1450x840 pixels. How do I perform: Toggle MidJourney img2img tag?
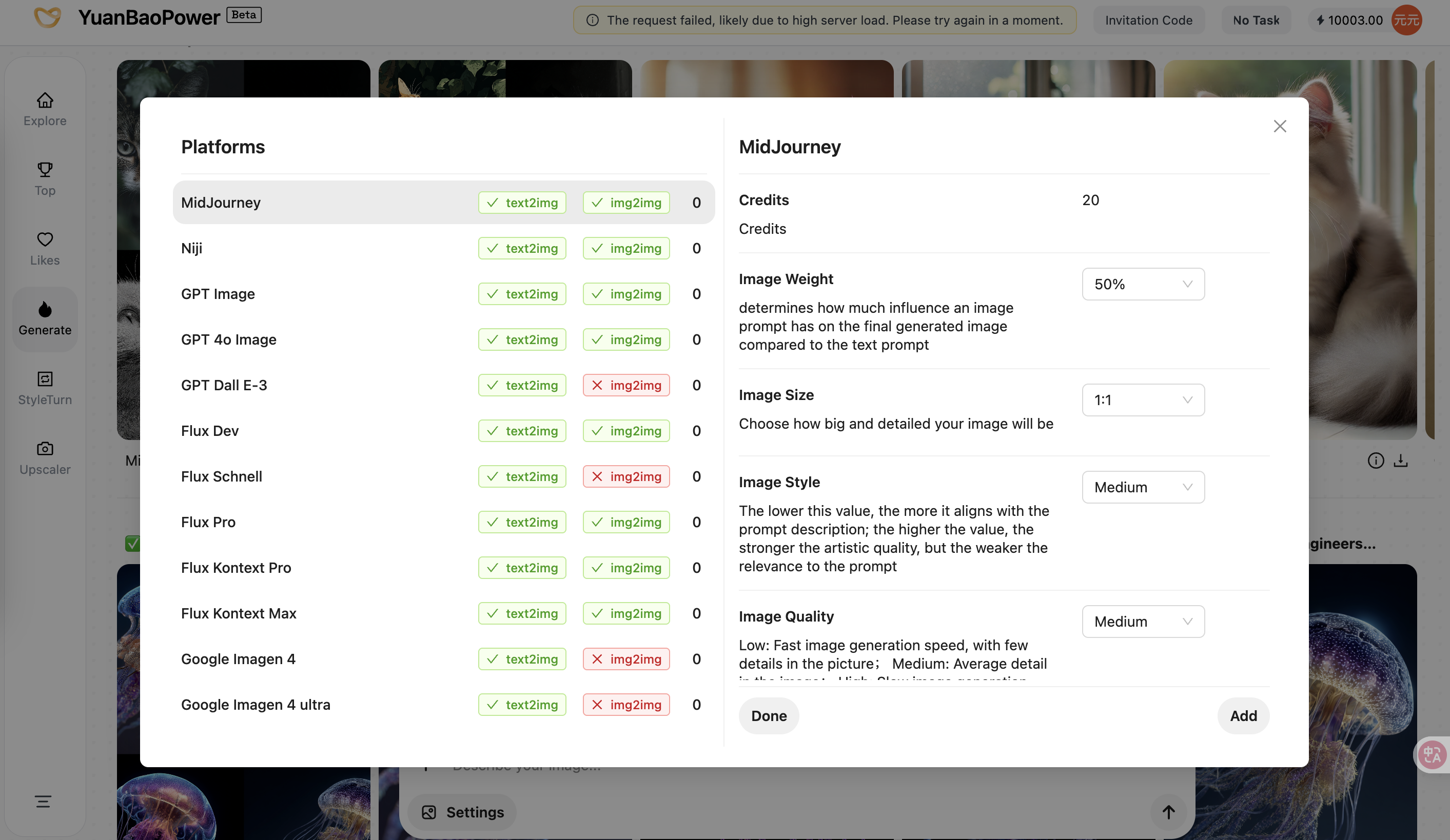626,203
